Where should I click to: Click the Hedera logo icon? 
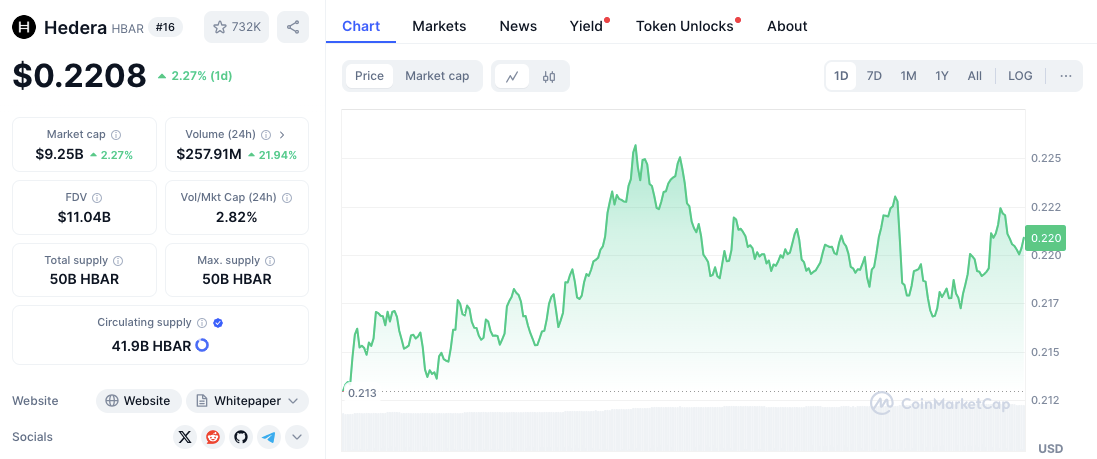click(25, 27)
